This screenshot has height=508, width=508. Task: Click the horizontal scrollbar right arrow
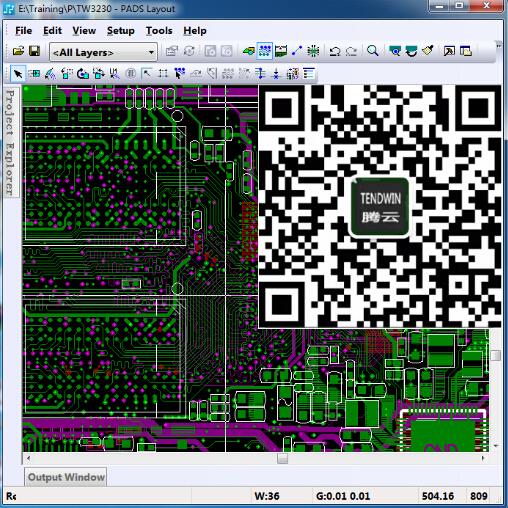[483, 458]
